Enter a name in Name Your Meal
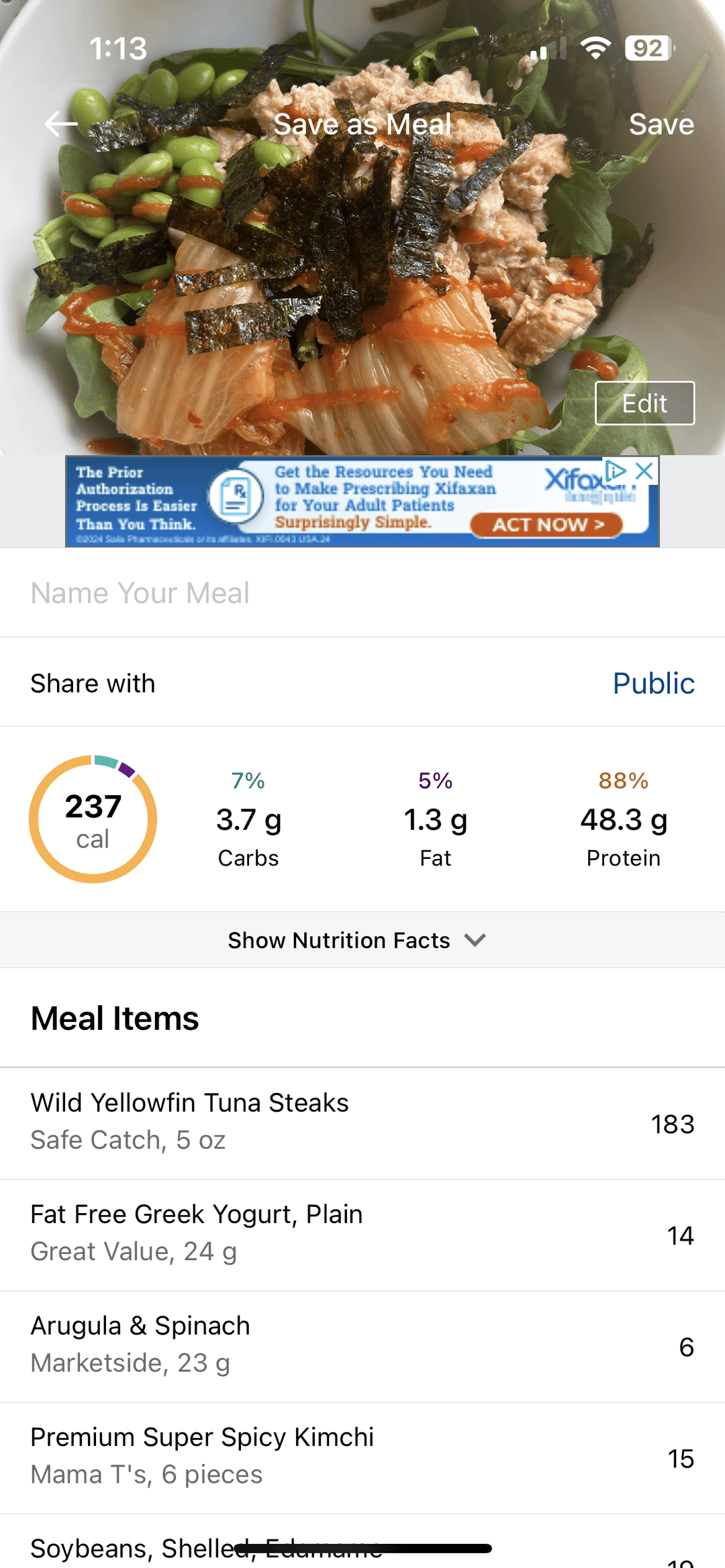The image size is (725, 1568). point(362,593)
